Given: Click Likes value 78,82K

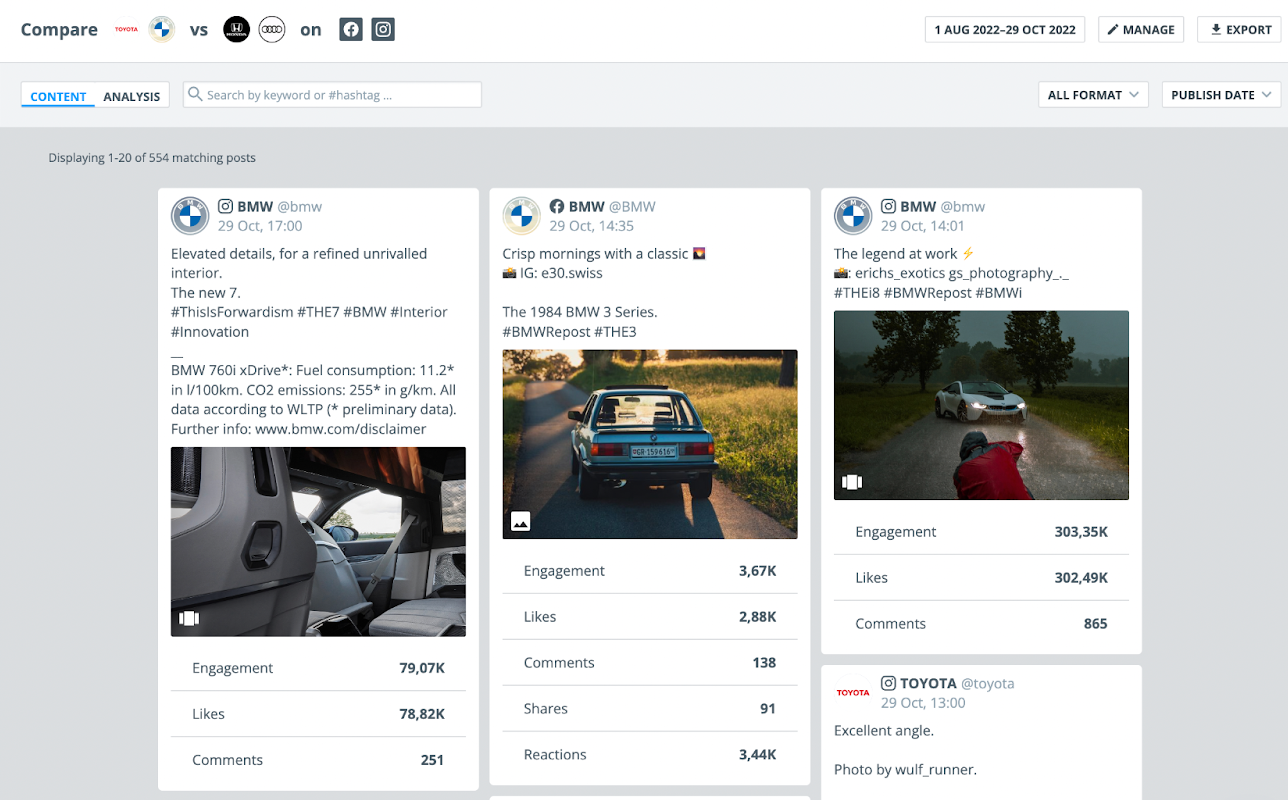Looking at the screenshot, I should [422, 714].
